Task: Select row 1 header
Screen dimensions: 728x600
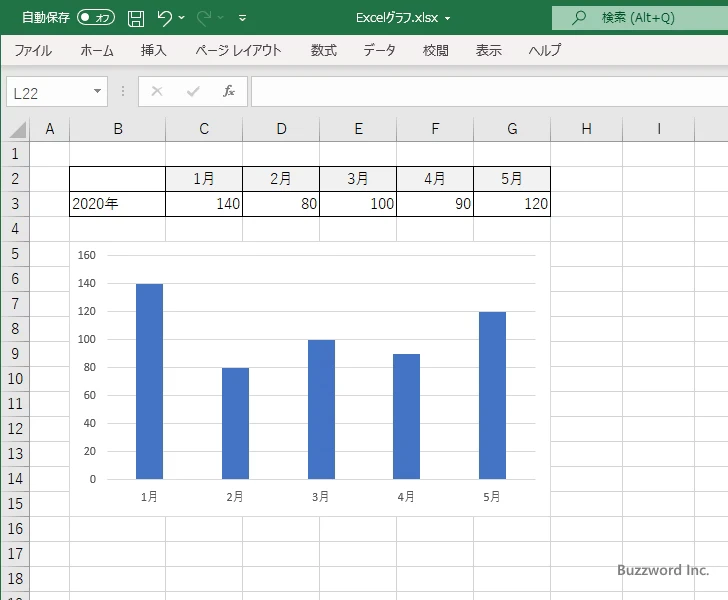Action: (x=15, y=154)
